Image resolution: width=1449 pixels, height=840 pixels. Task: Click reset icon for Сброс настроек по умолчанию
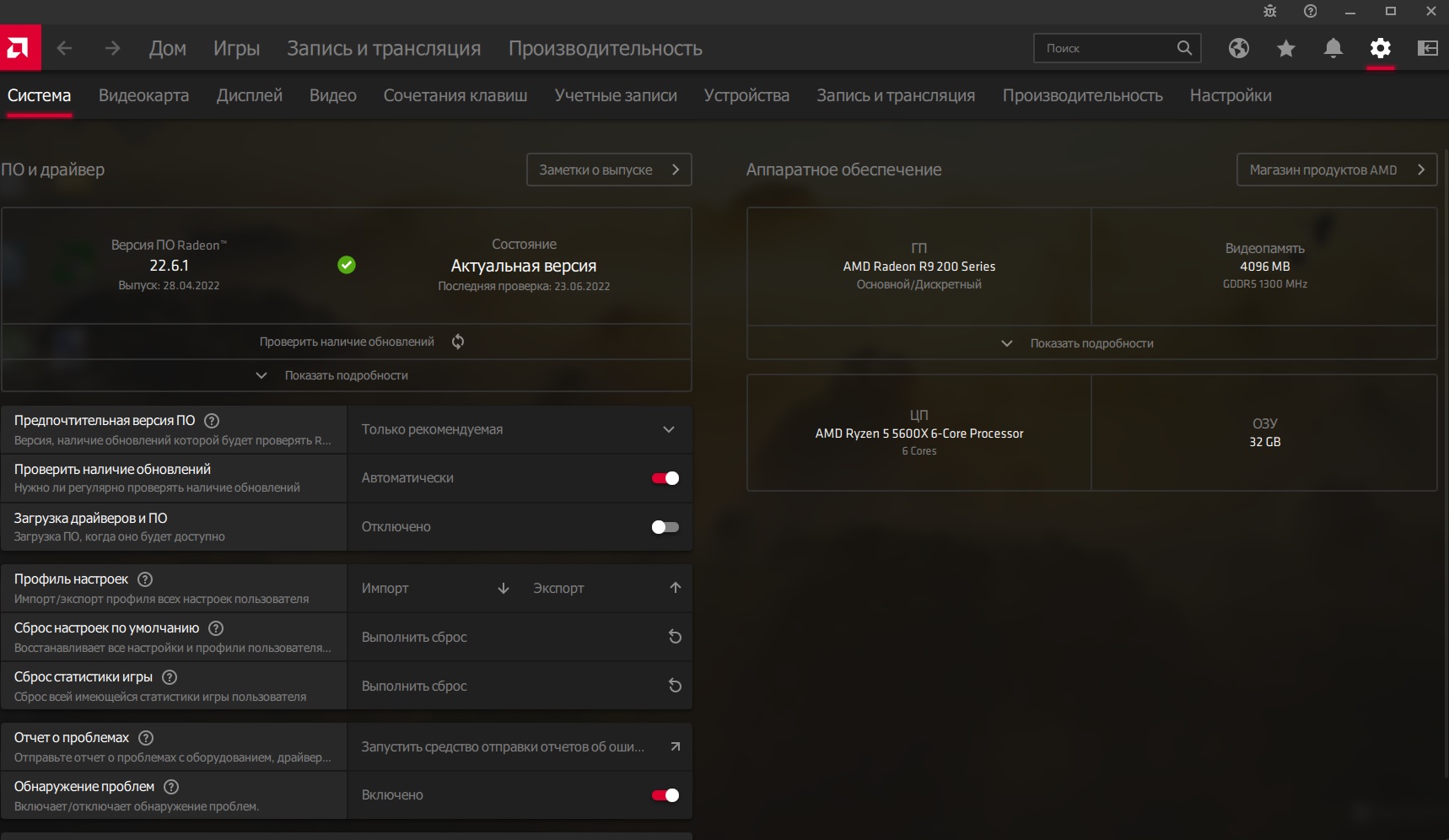[675, 637]
